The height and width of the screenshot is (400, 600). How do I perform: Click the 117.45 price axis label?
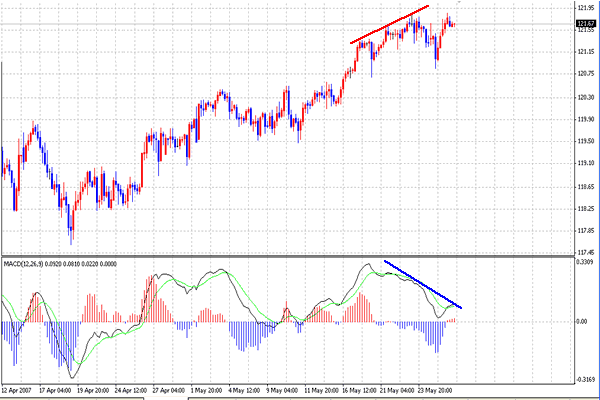(x=586, y=253)
